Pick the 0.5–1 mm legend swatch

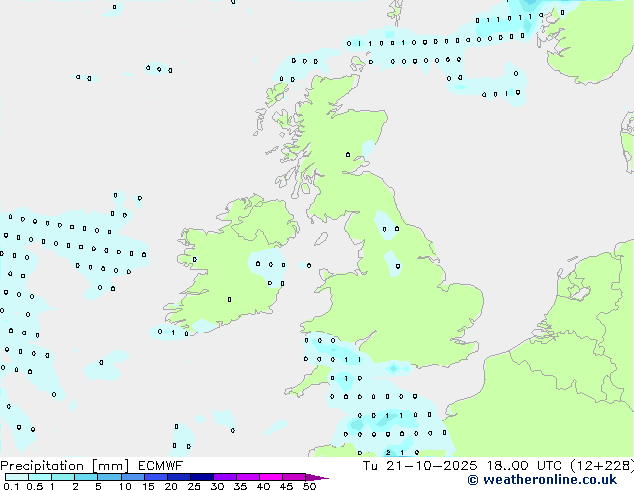40,477
